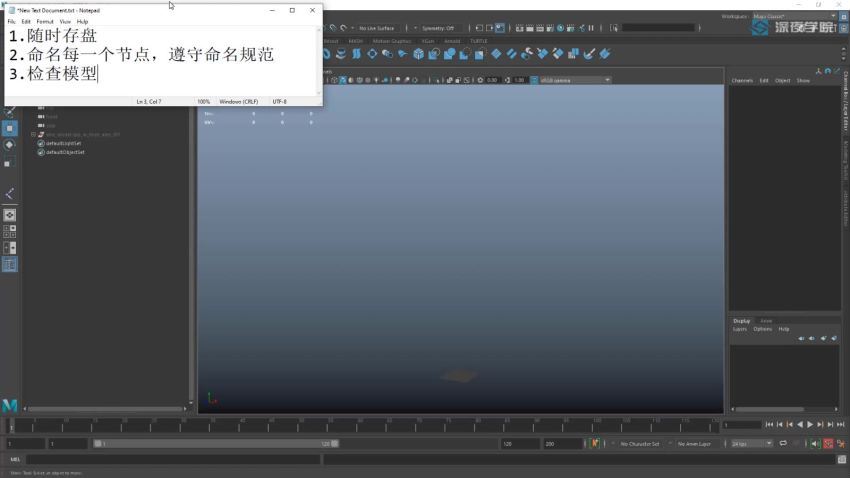Open the Object menu in Channel Box
This screenshot has height=478, width=850.
click(x=782, y=81)
